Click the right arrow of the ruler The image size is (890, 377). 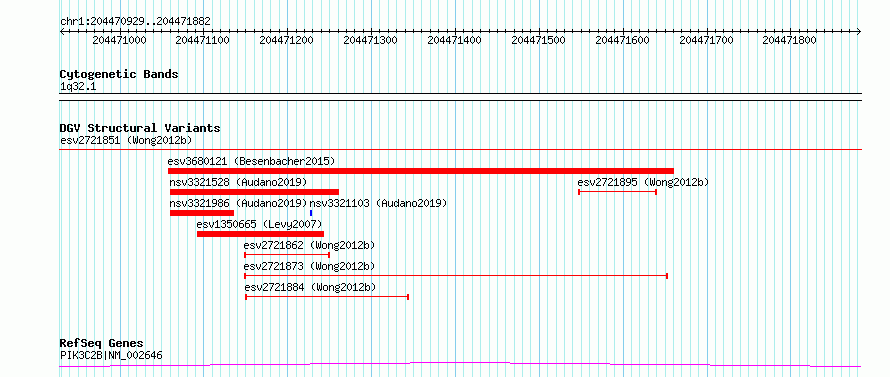coord(859,31)
